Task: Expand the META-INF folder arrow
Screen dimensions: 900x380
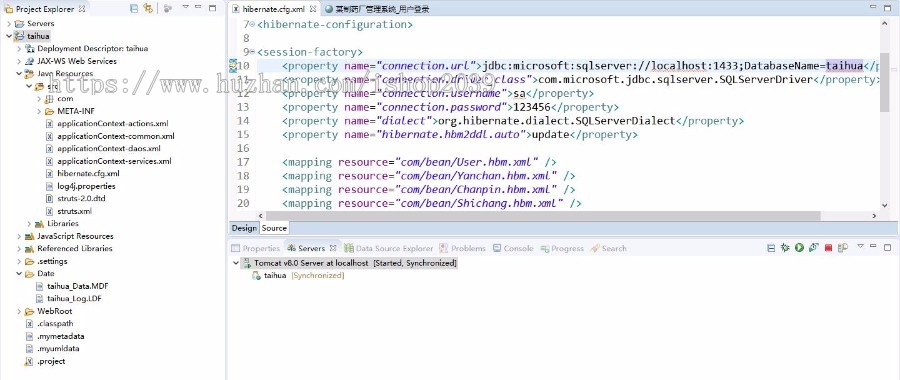Action: pos(39,111)
